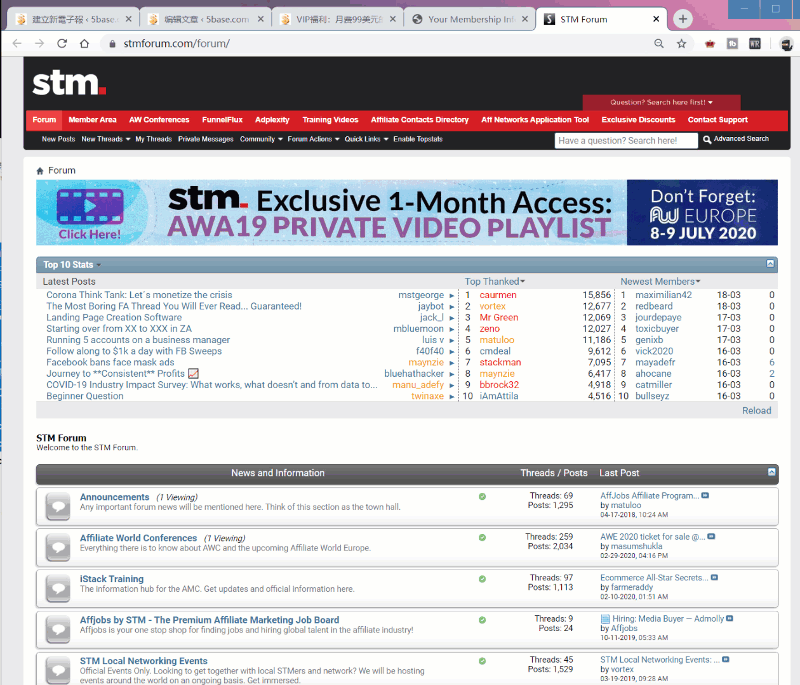Open Contact Support tab

pos(717,120)
